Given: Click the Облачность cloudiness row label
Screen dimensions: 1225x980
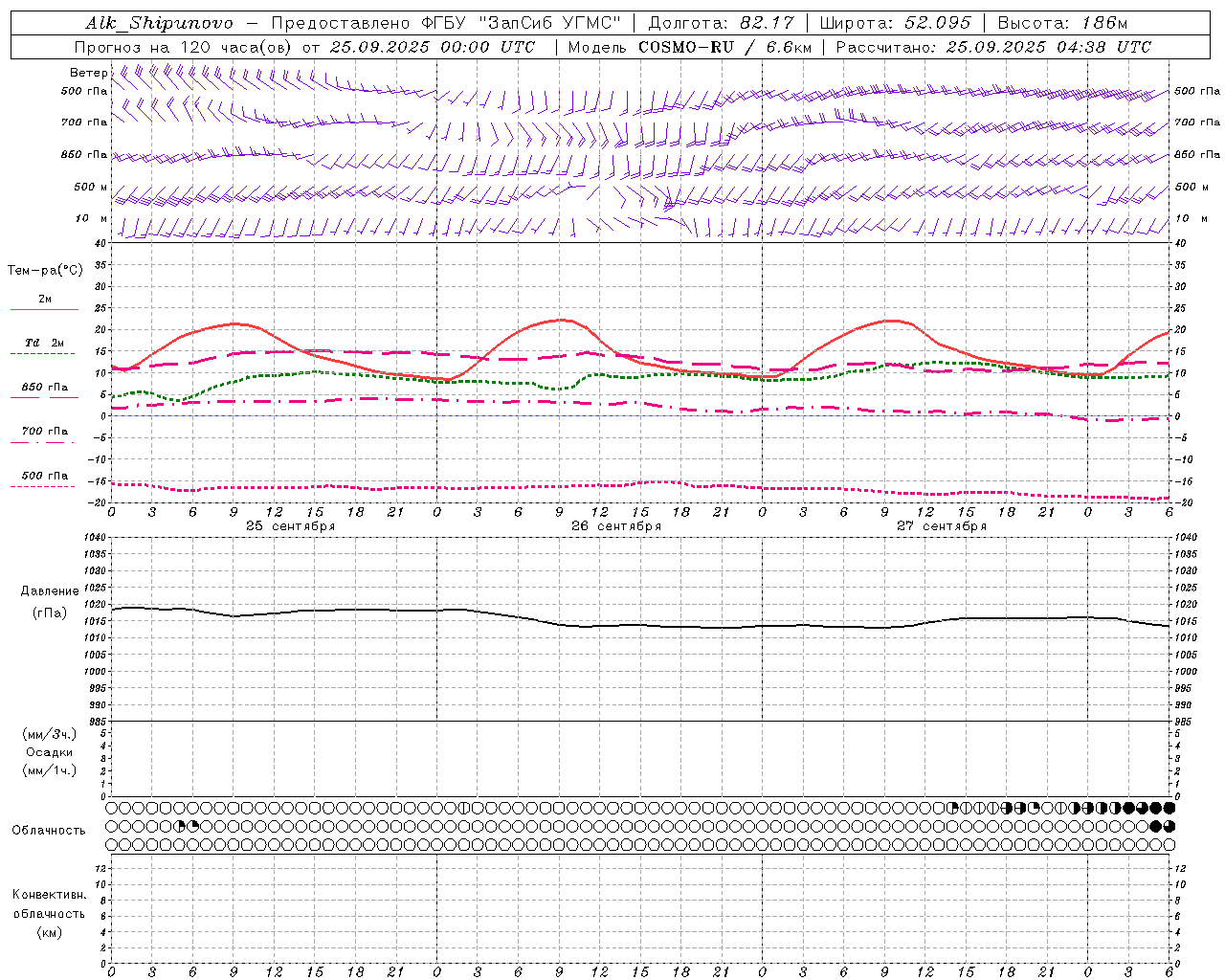Looking at the screenshot, I should pyautogui.click(x=49, y=831).
